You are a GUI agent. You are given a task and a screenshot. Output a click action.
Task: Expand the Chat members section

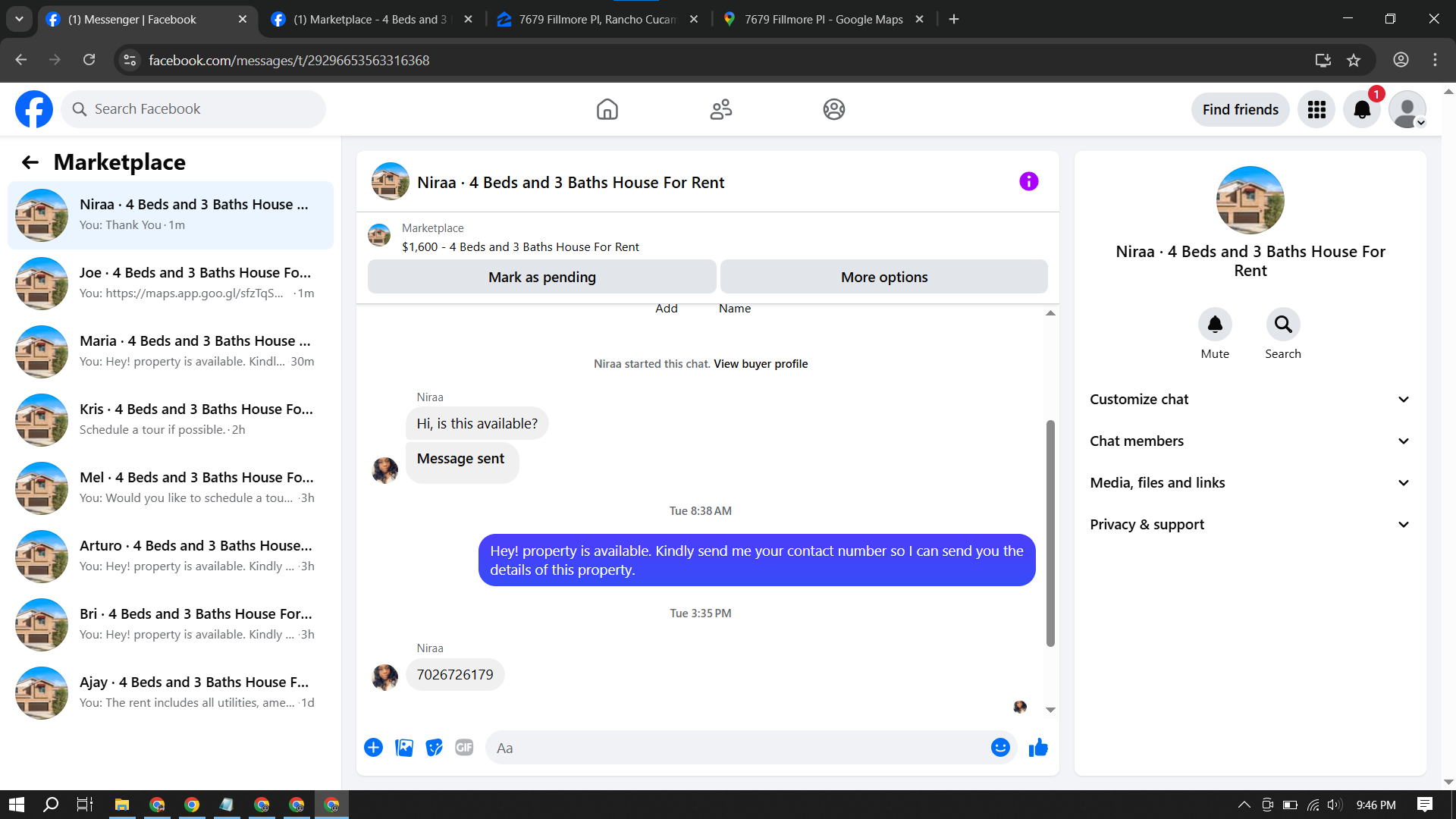pos(1250,441)
